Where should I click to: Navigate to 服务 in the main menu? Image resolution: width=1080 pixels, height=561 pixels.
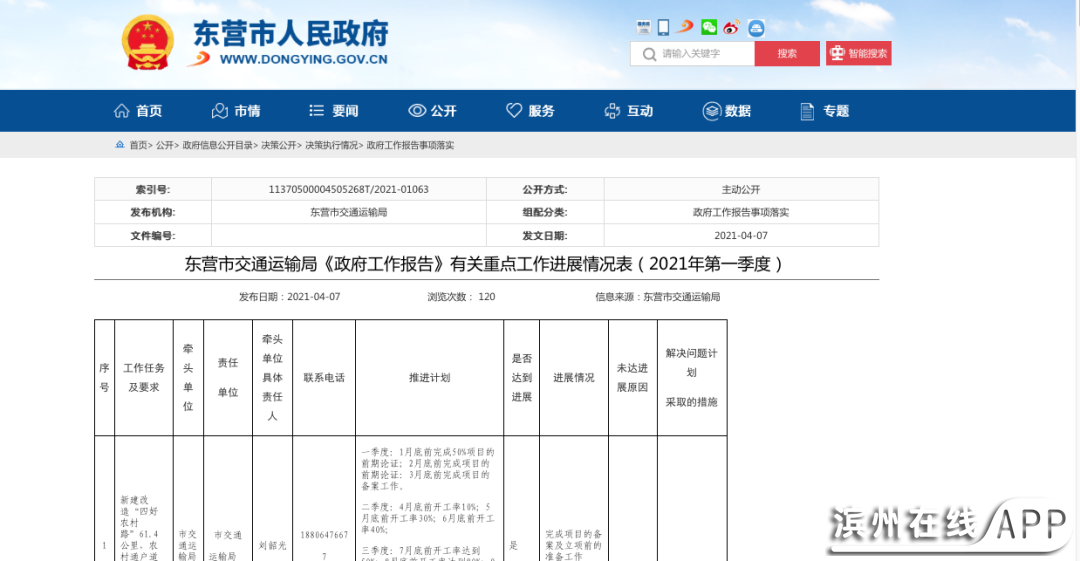[x=530, y=111]
